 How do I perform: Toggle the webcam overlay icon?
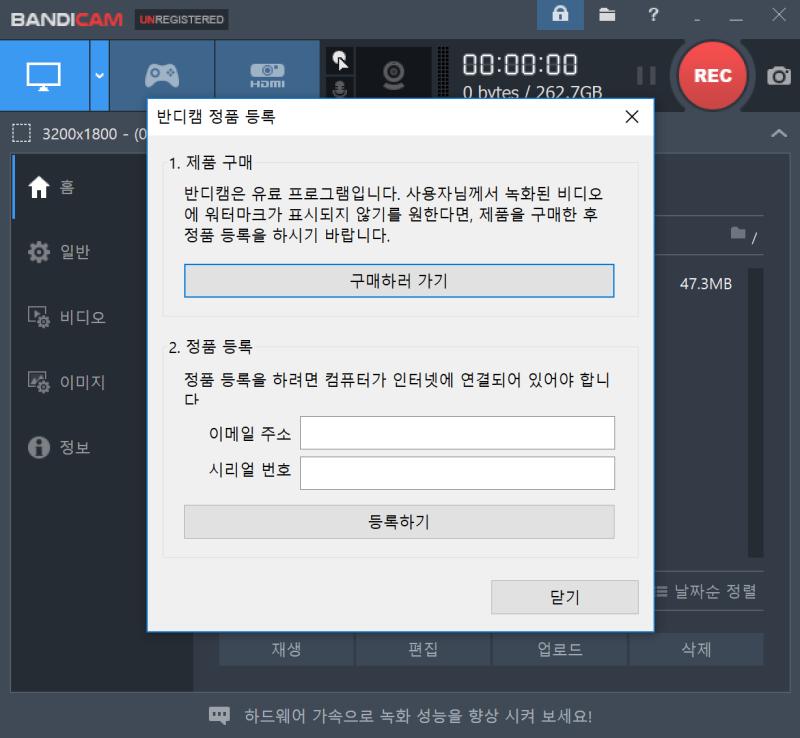(x=393, y=75)
